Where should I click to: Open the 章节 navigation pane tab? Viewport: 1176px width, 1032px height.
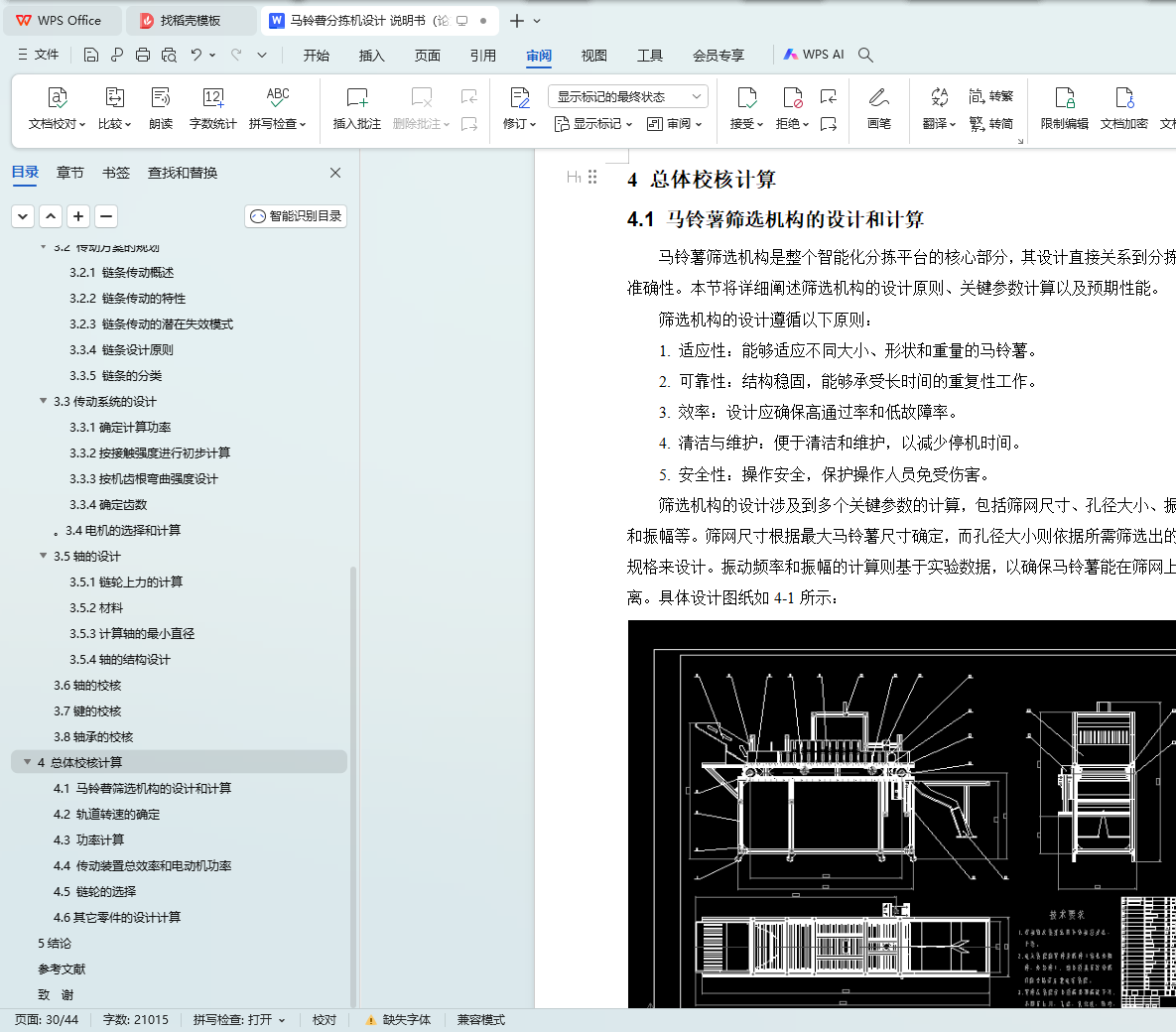point(69,174)
